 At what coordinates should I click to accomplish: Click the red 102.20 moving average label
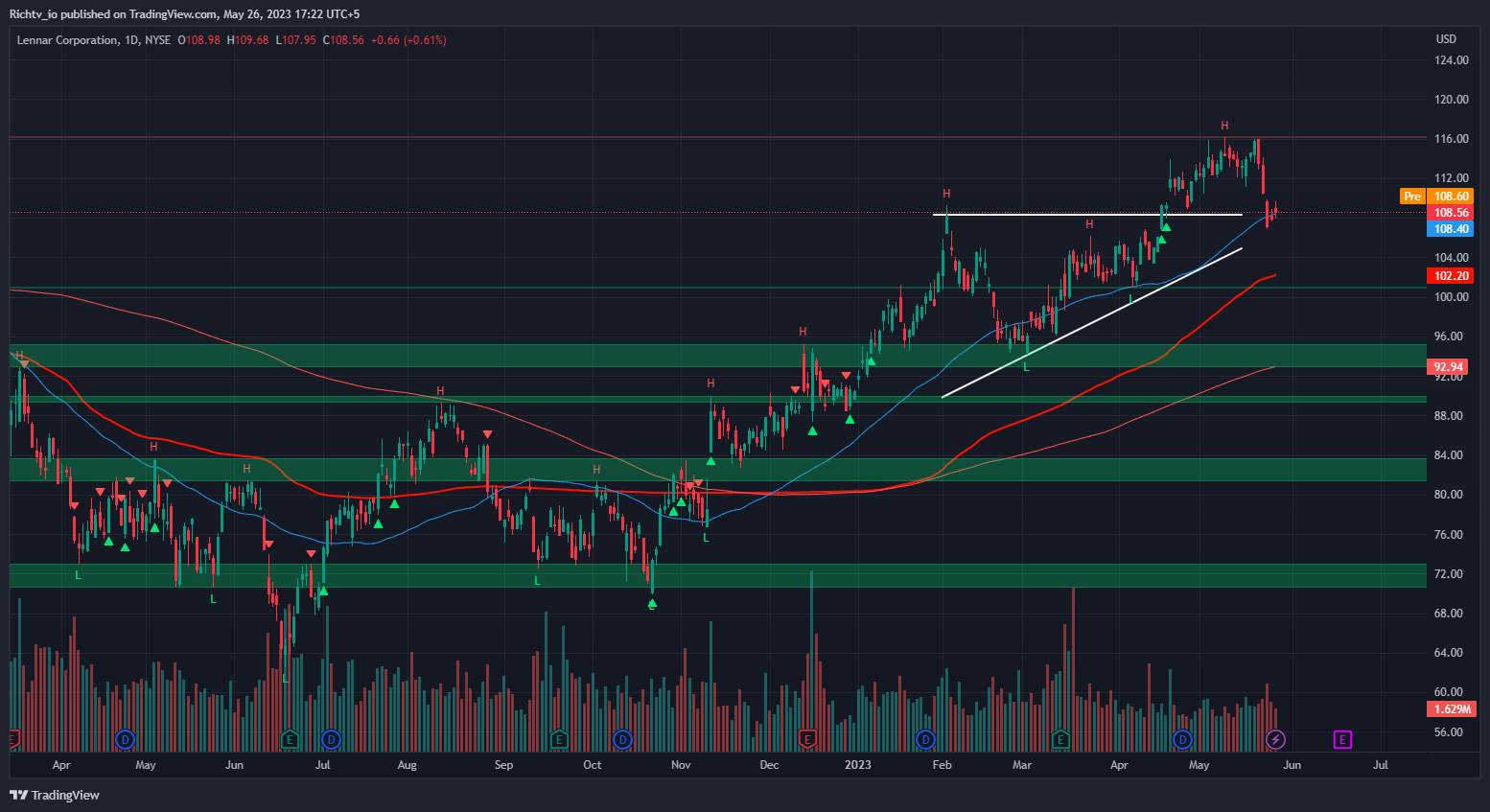click(1451, 275)
